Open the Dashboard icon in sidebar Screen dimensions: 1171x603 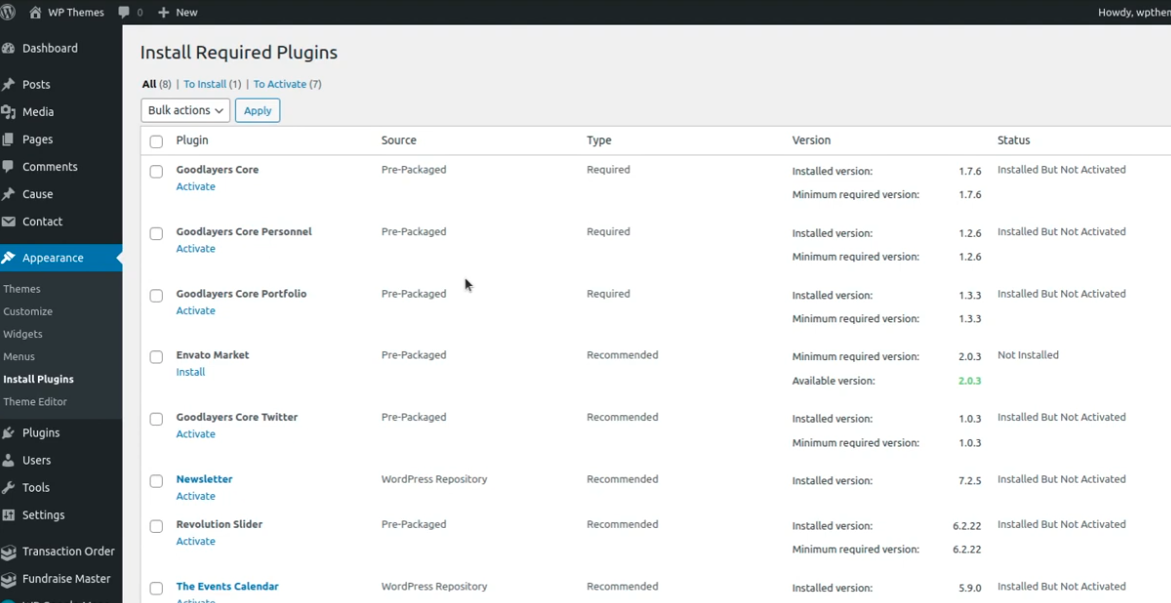9,48
